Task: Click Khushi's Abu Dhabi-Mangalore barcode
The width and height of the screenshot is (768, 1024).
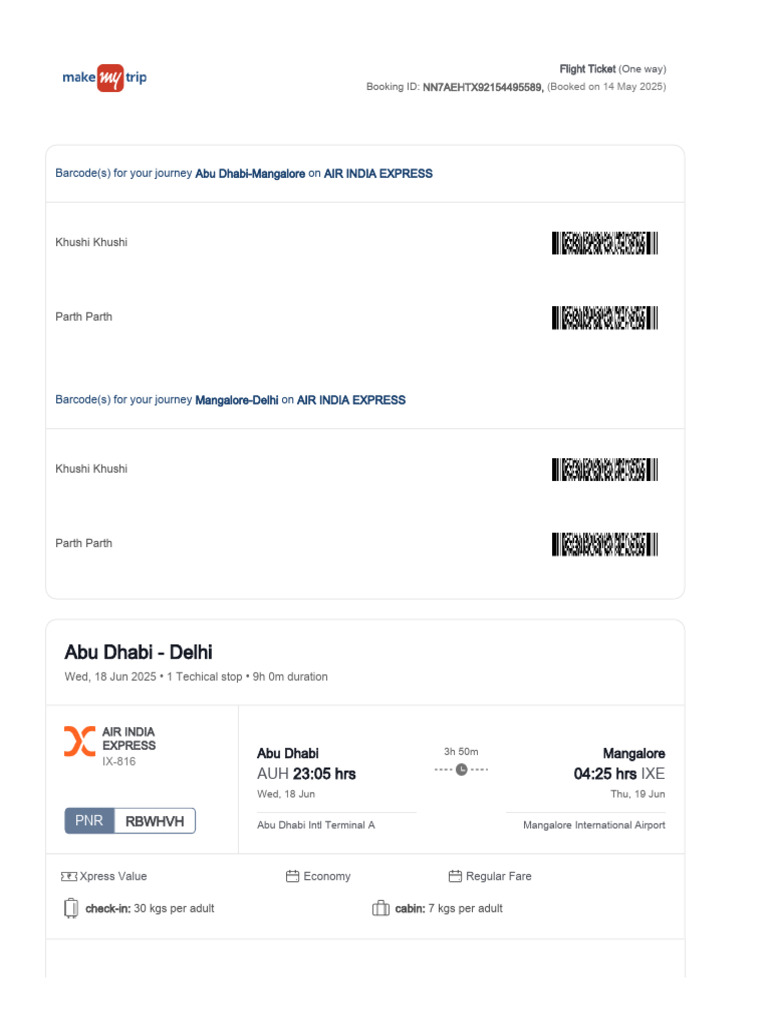Action: click(604, 243)
